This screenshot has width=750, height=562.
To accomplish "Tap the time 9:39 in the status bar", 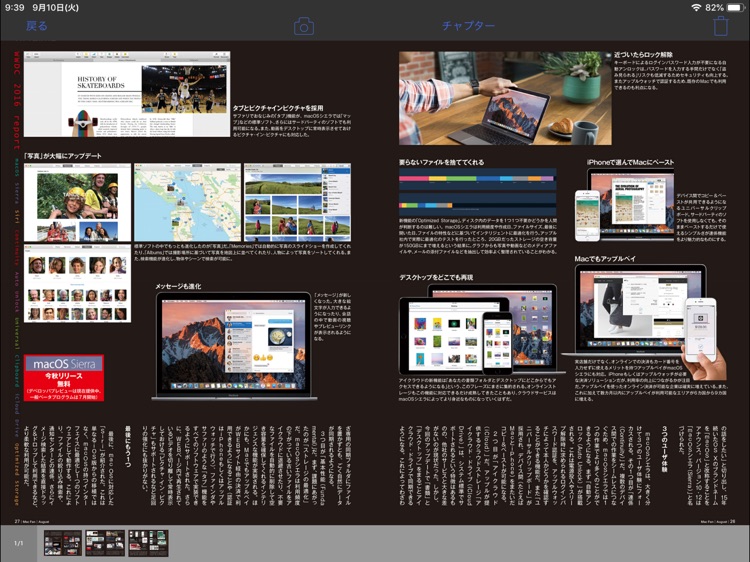I will tap(14, 8).
